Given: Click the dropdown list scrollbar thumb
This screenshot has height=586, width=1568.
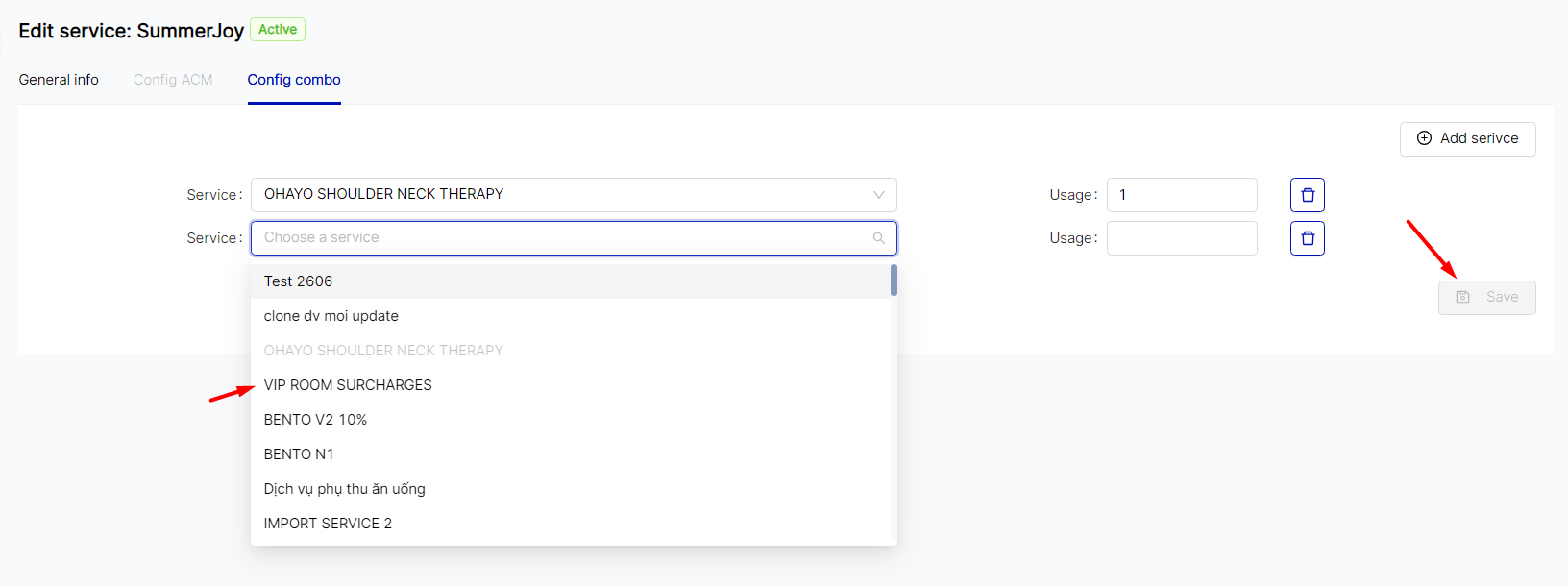Looking at the screenshot, I should tap(894, 281).
